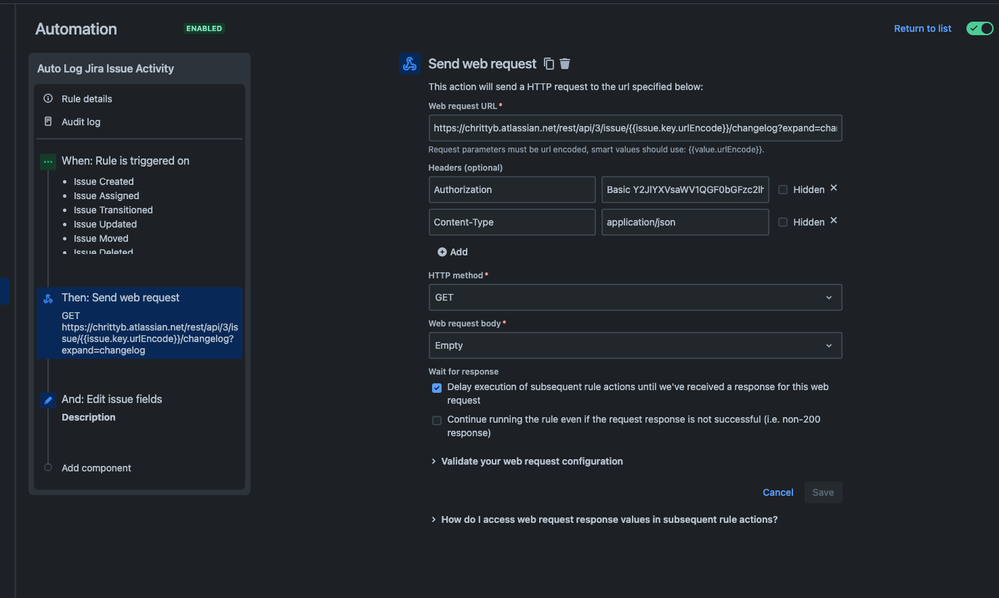Click the Add component circle icon

tap(48, 467)
